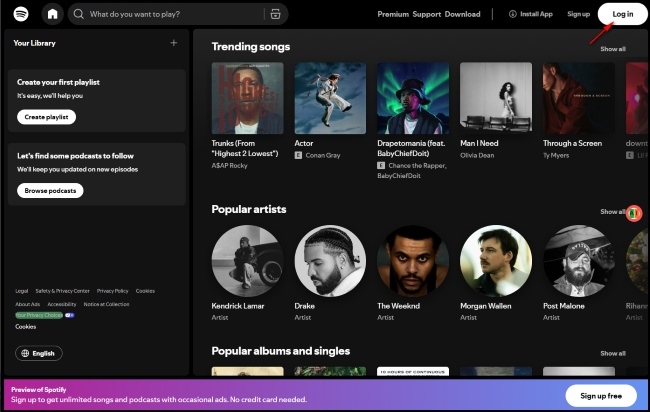Open The Weeknd artist photo
The image size is (650, 412).
[413, 261]
